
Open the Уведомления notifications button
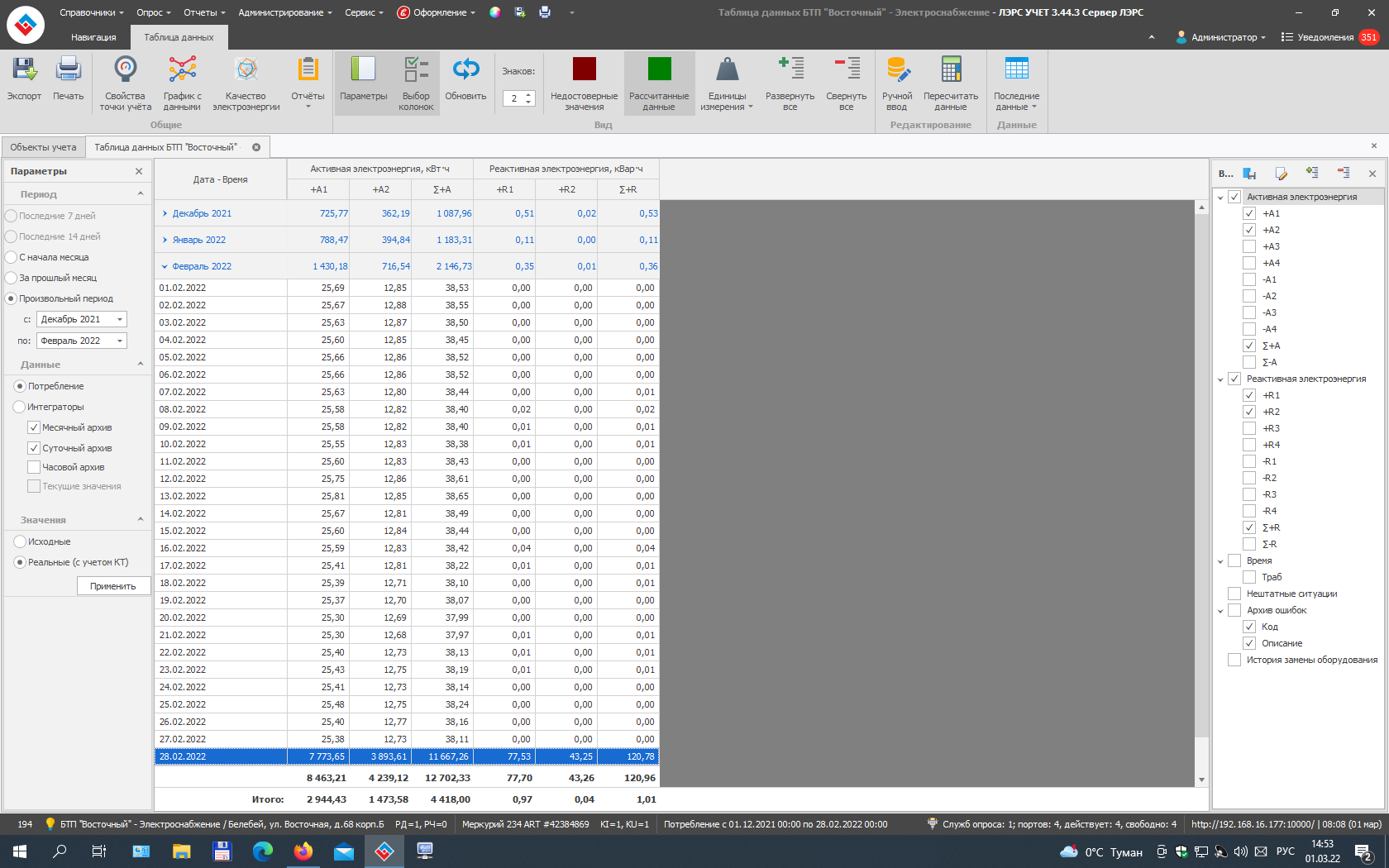click(1329, 37)
